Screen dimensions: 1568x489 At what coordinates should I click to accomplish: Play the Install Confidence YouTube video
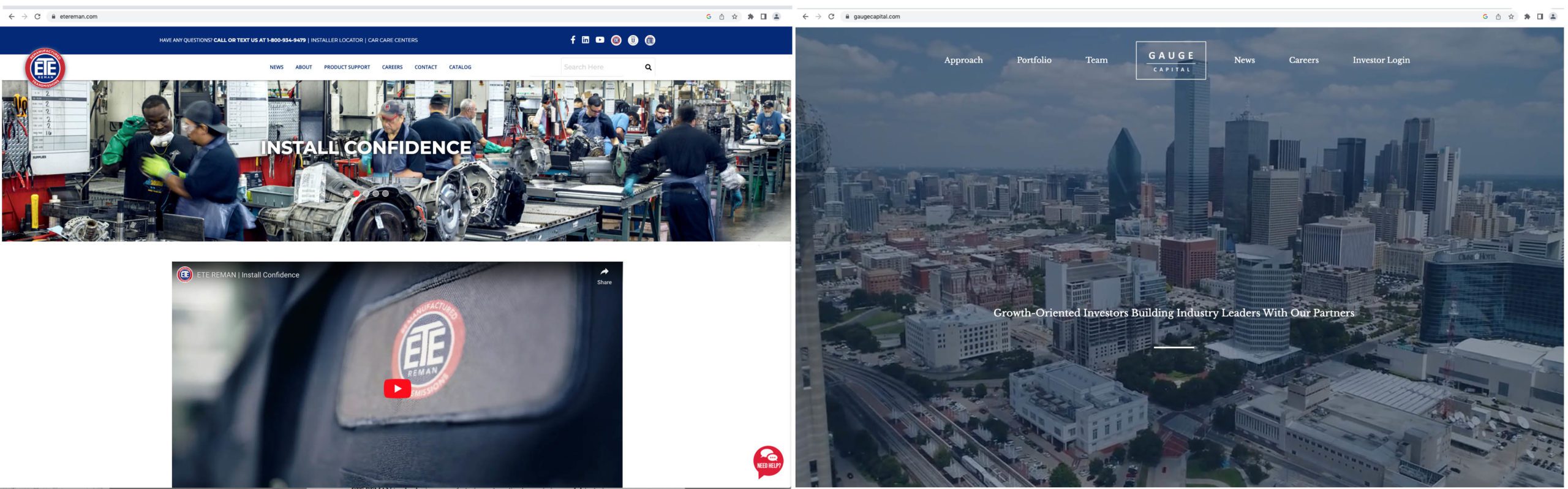(x=397, y=389)
